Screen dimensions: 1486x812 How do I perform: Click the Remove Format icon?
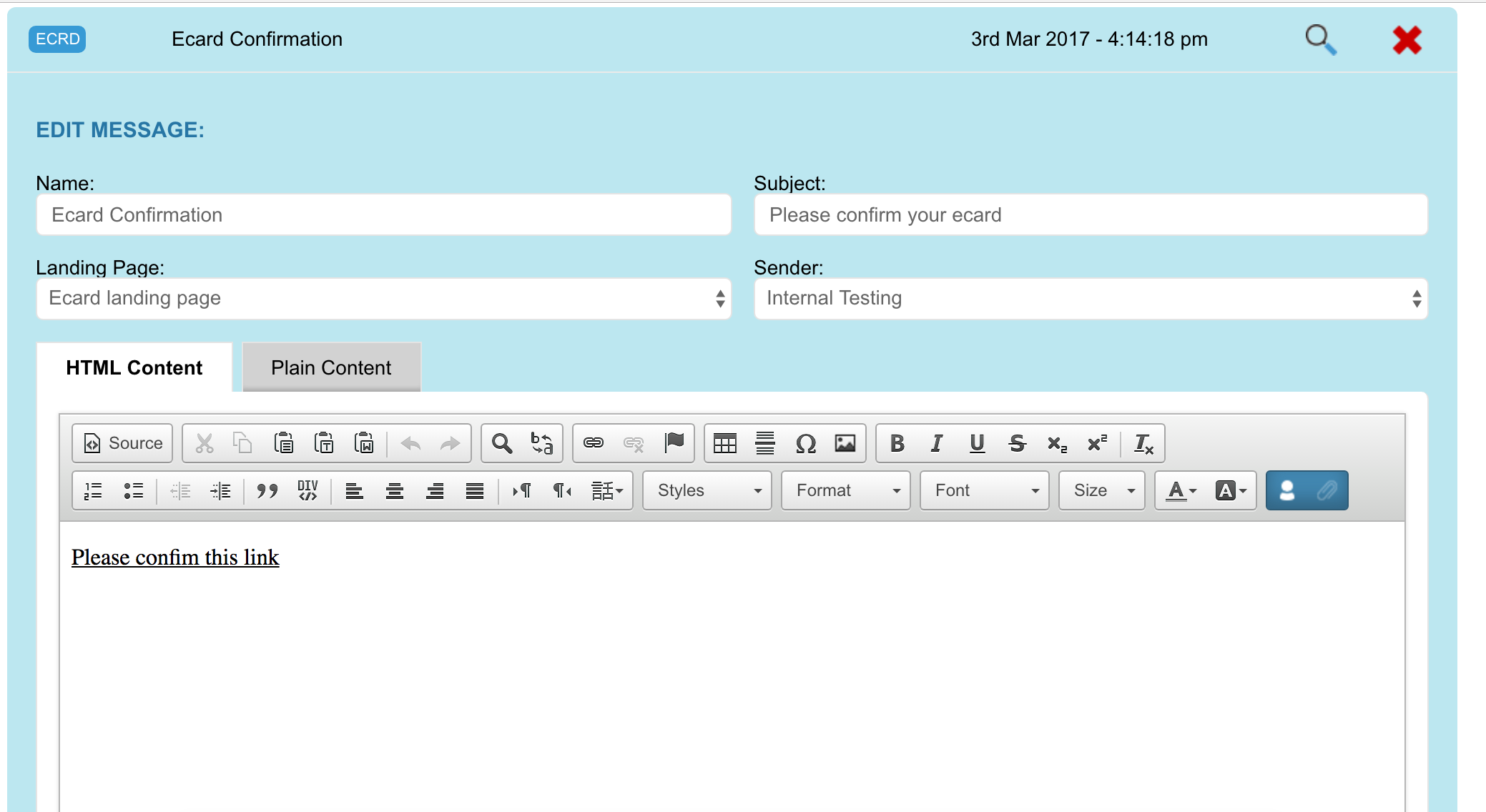(x=1143, y=444)
